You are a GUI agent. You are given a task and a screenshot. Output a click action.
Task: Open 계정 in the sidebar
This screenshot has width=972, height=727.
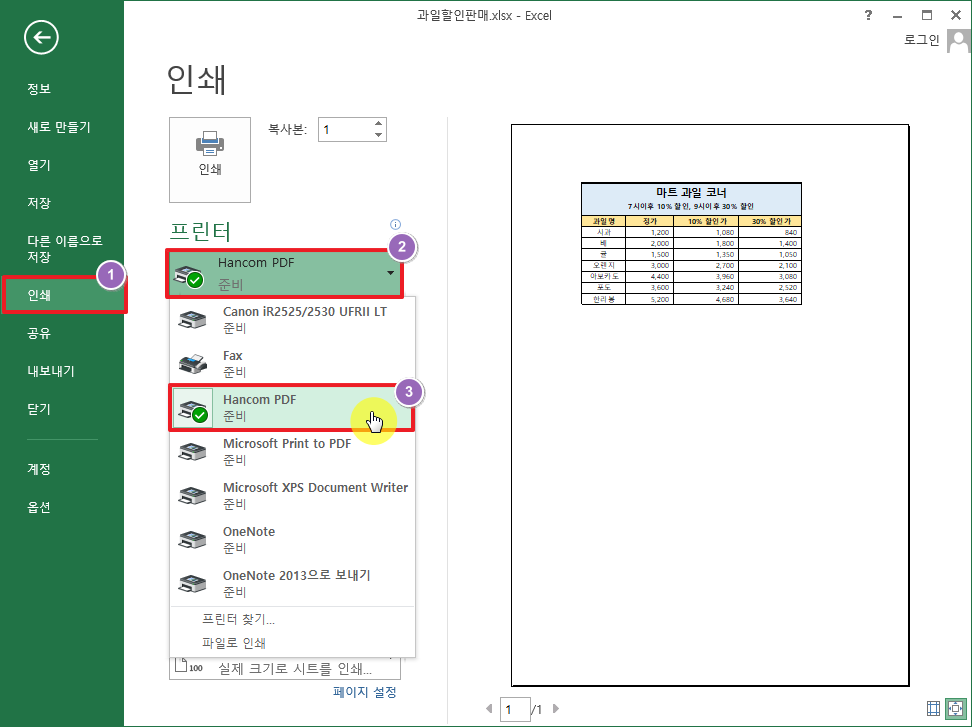pos(38,469)
